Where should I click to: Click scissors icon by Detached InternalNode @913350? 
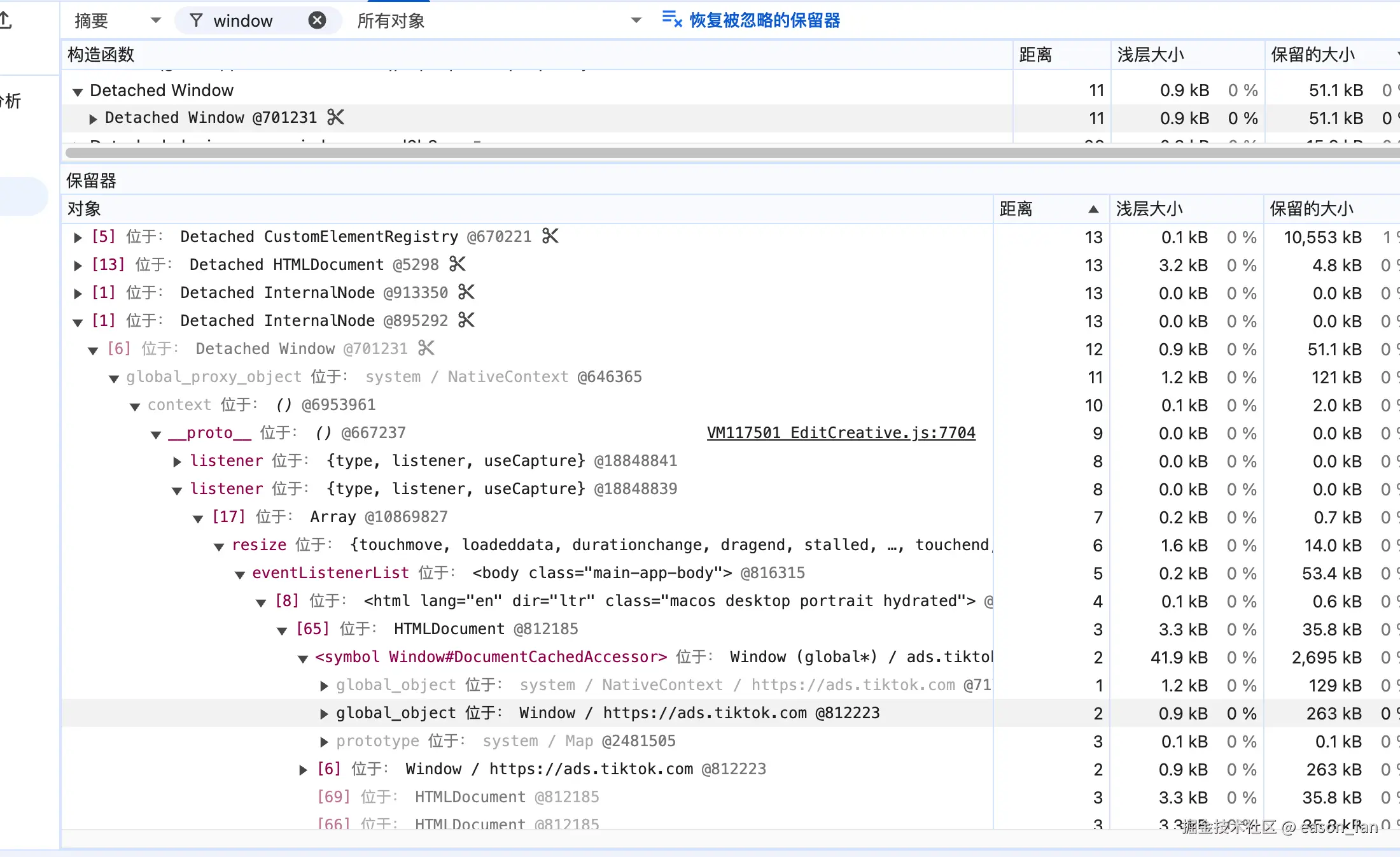pos(466,292)
